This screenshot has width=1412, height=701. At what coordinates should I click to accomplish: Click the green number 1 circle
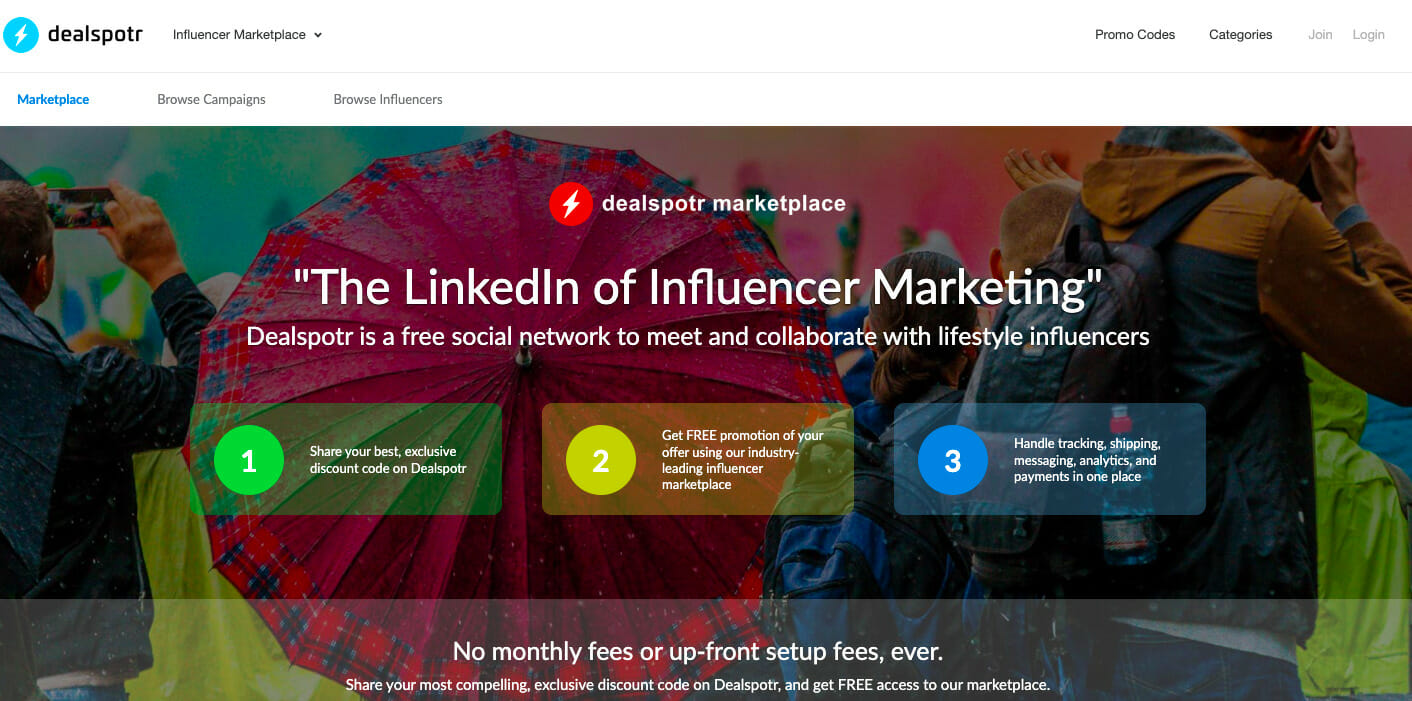tap(249, 460)
